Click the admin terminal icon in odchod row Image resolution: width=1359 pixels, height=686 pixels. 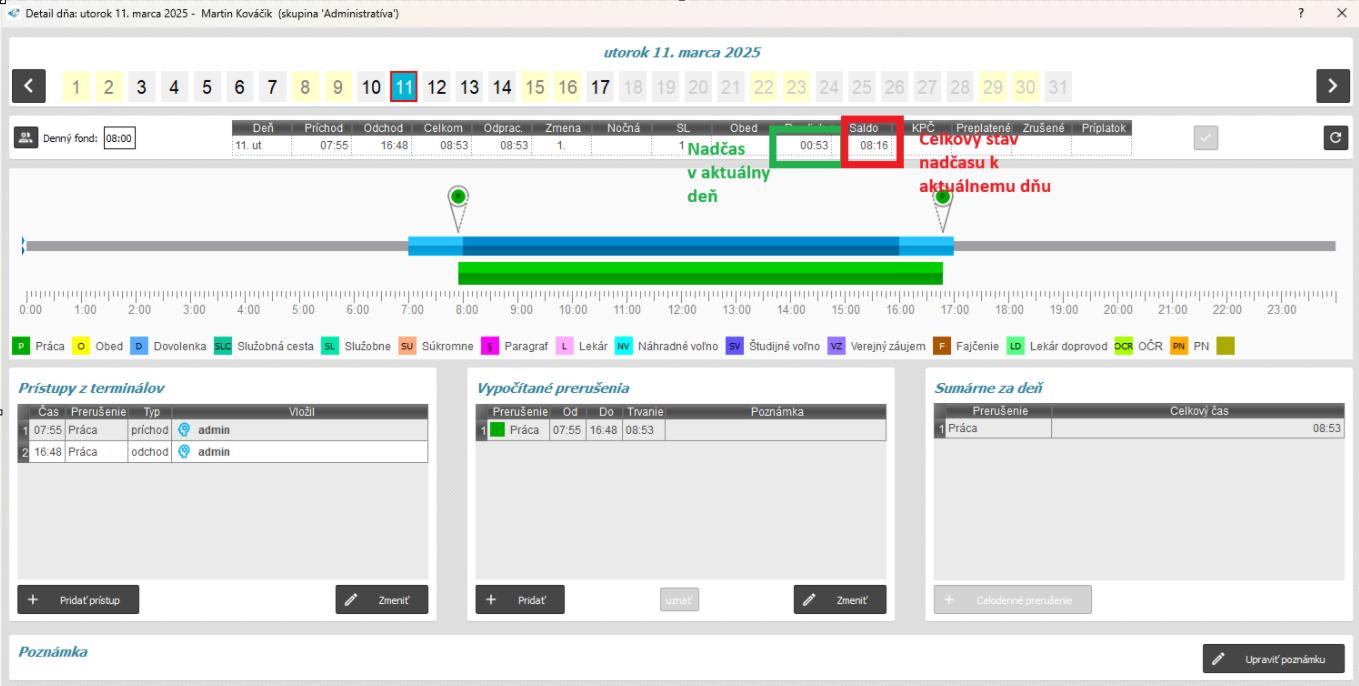184,451
